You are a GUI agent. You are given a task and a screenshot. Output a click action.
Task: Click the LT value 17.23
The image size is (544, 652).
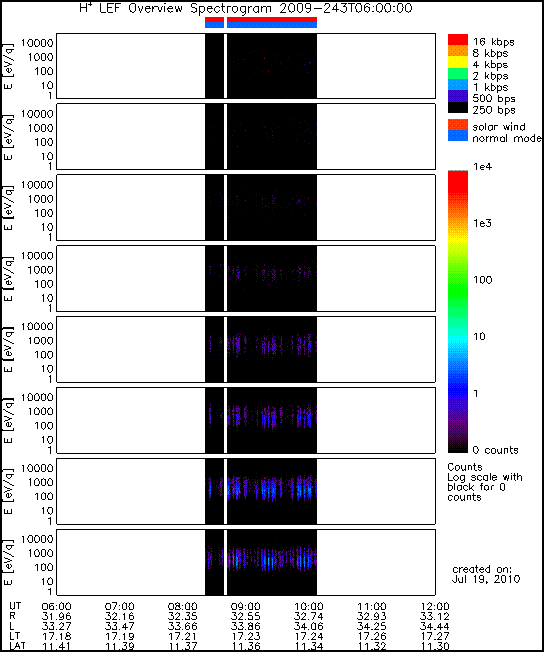click(x=245, y=637)
